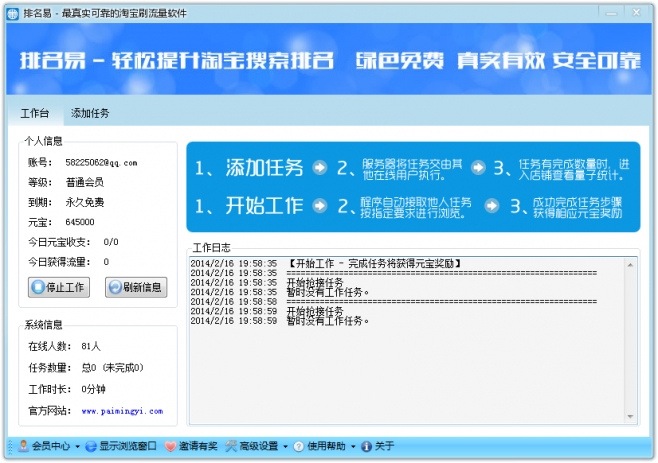Click the work log scrollbar up arrow

[x=630, y=265]
